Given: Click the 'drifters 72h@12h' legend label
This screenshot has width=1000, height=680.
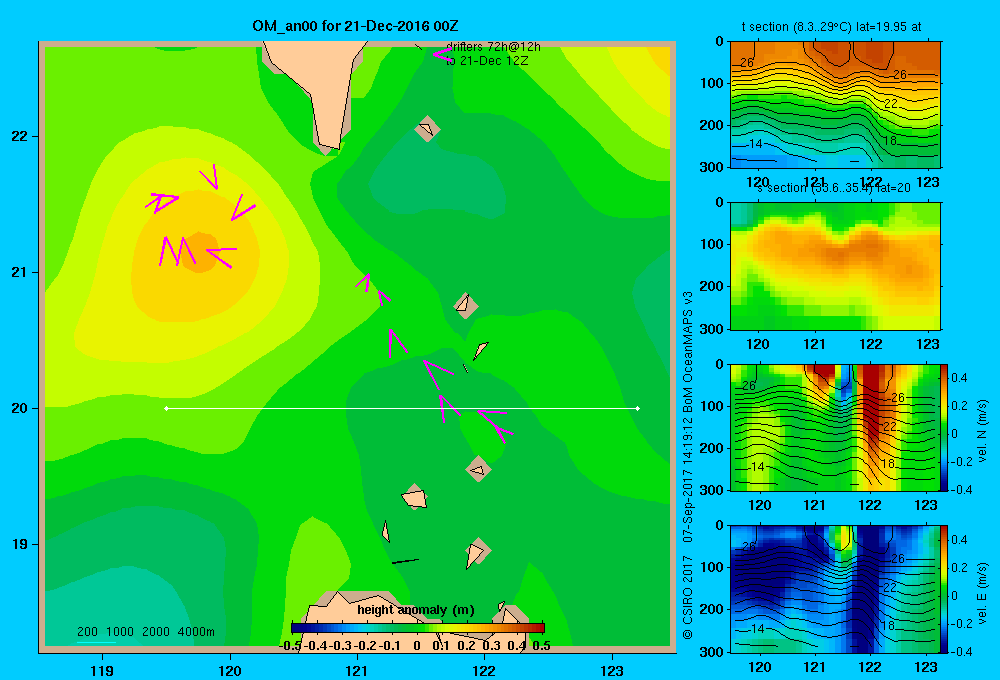Looking at the screenshot, I should point(493,47).
